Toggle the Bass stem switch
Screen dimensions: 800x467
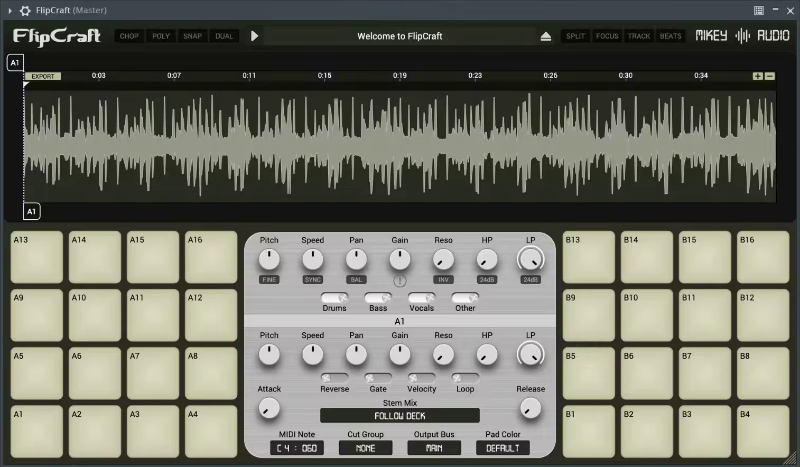[x=378, y=297]
